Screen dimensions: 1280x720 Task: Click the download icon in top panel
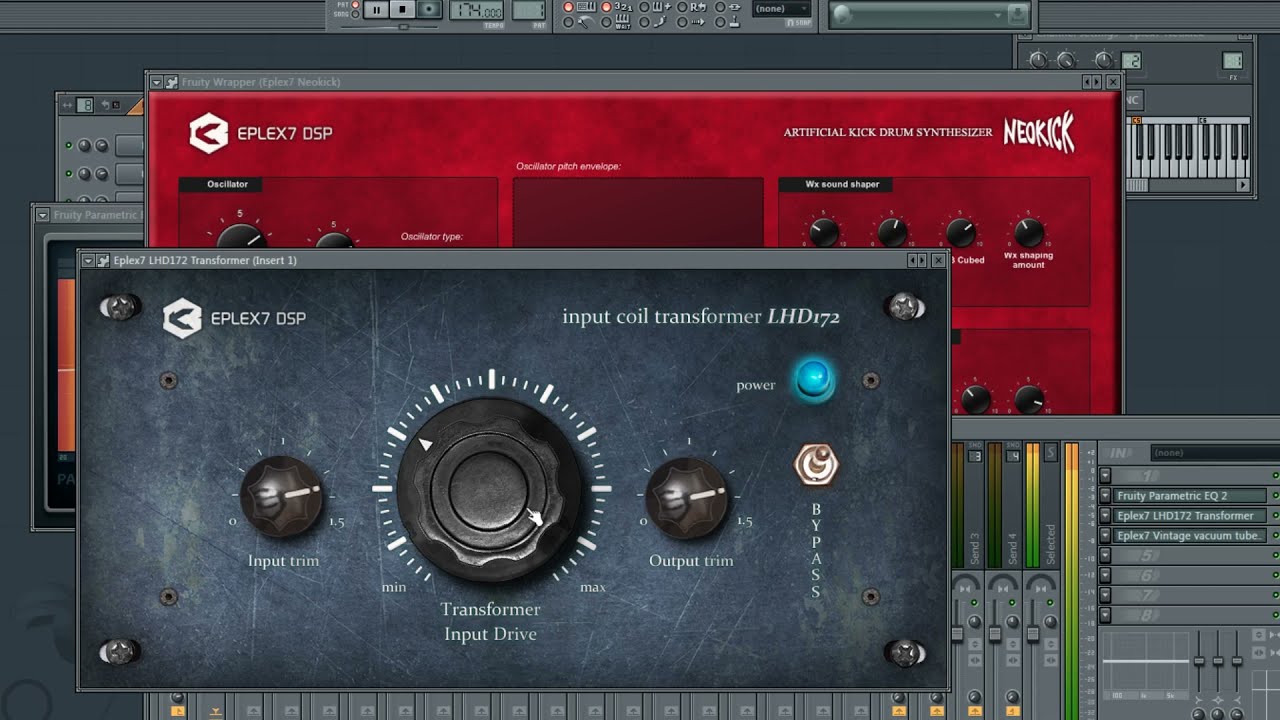[x=1017, y=14]
